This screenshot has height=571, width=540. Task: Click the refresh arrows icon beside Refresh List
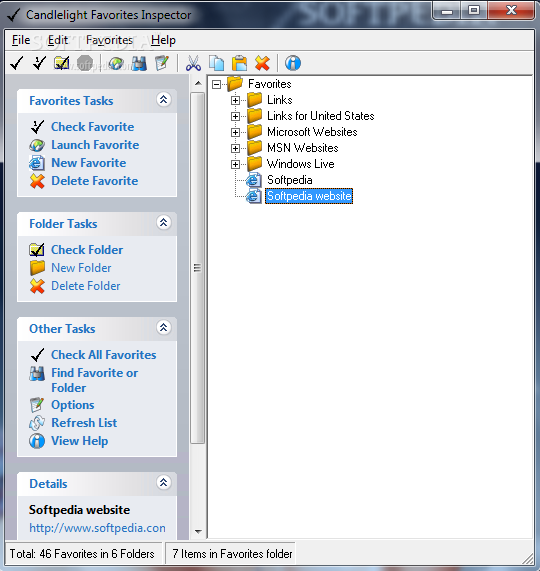pyautogui.click(x=37, y=423)
